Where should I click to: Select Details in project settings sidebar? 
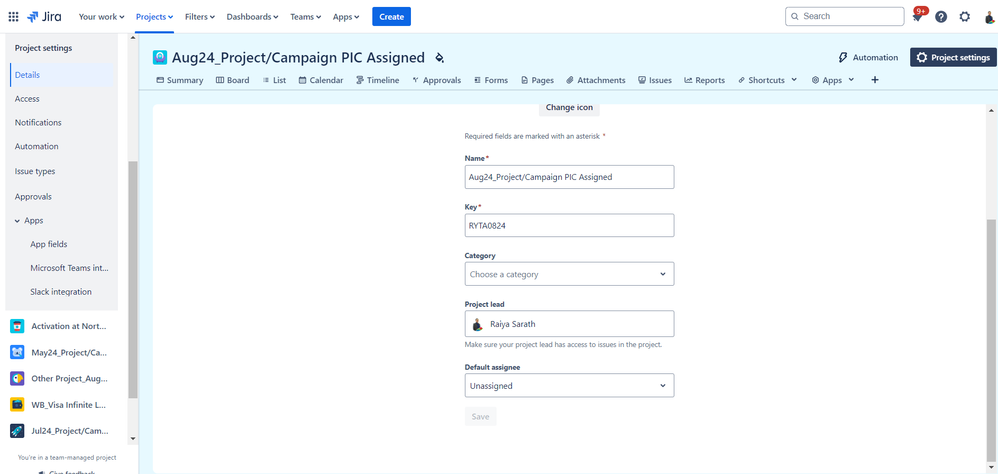pyautogui.click(x=62, y=75)
